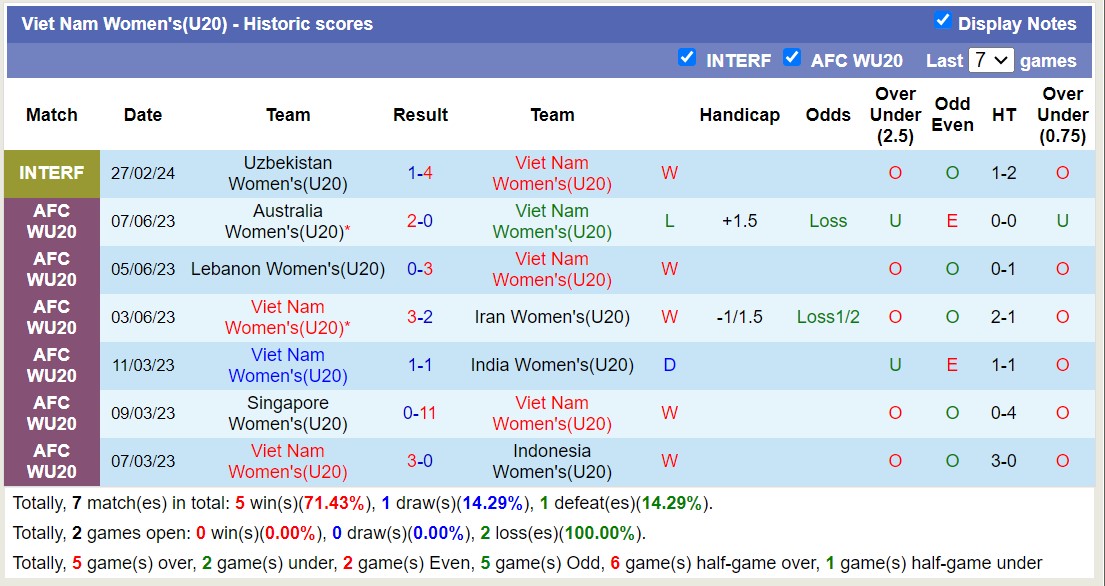Open Iran Women's(U20) team page
The height and width of the screenshot is (586, 1105).
[552, 317]
